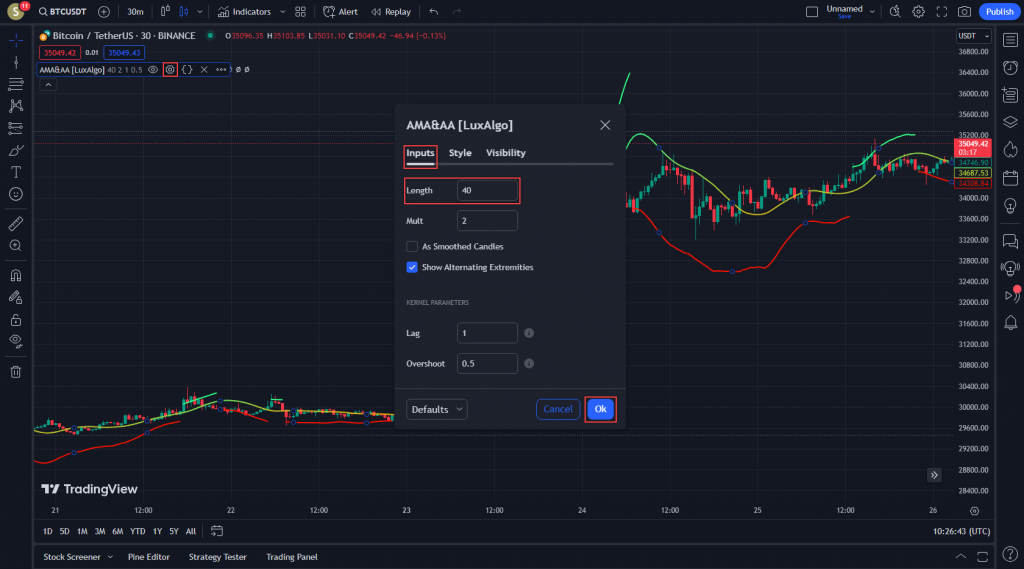
Task: Select the brush drawing tool
Action: (16, 150)
